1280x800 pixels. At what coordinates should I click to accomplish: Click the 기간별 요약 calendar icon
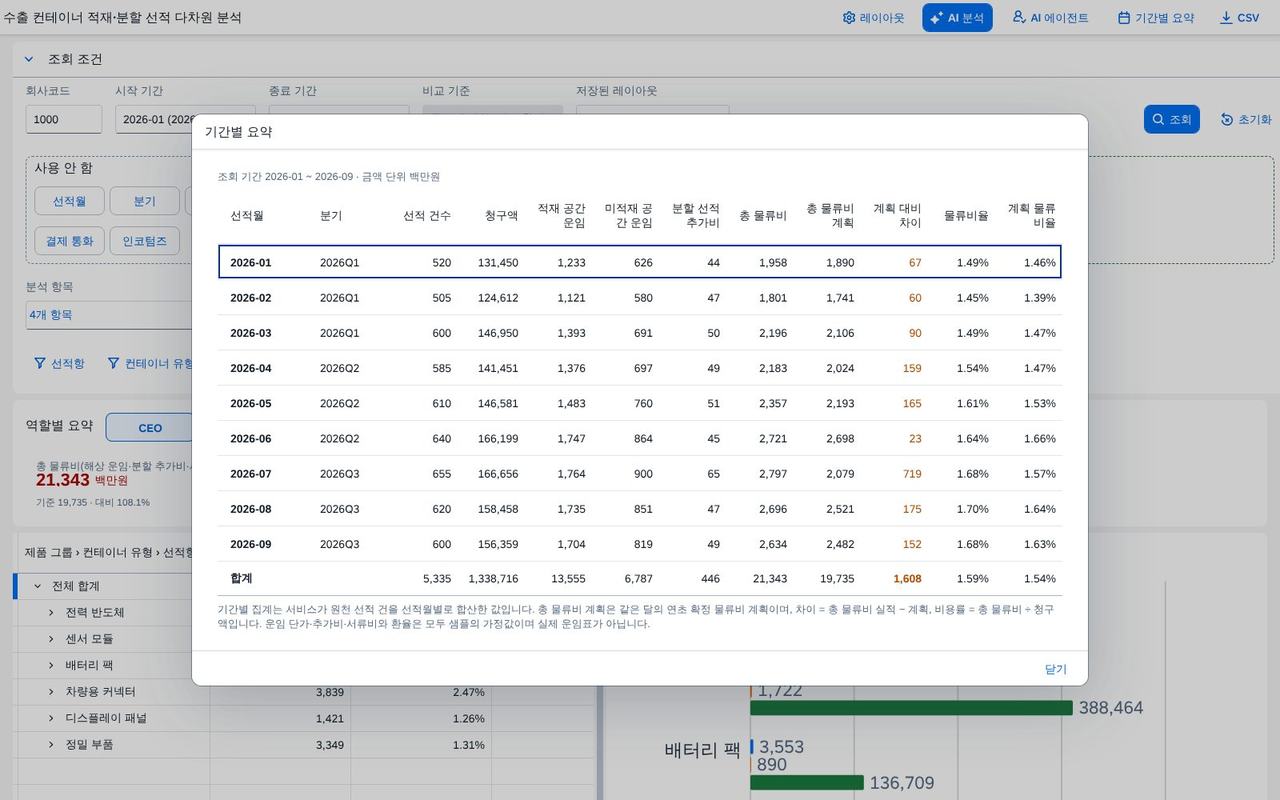[1124, 18]
